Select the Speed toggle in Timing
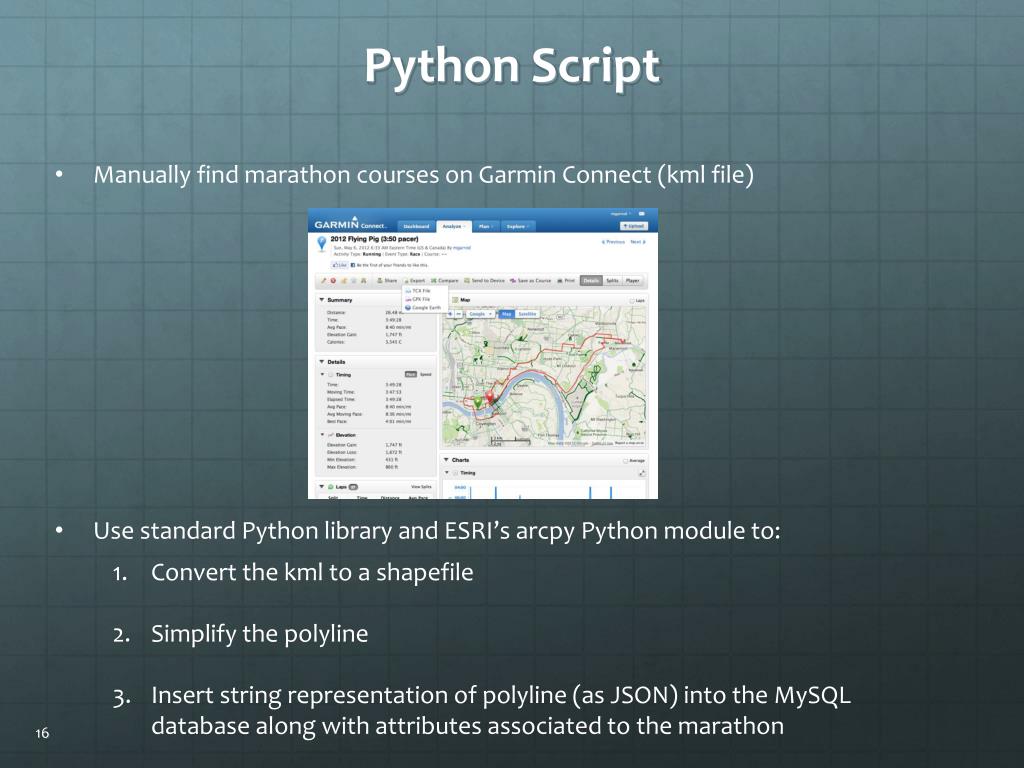Viewport: 1024px width, 768px height. [x=426, y=374]
